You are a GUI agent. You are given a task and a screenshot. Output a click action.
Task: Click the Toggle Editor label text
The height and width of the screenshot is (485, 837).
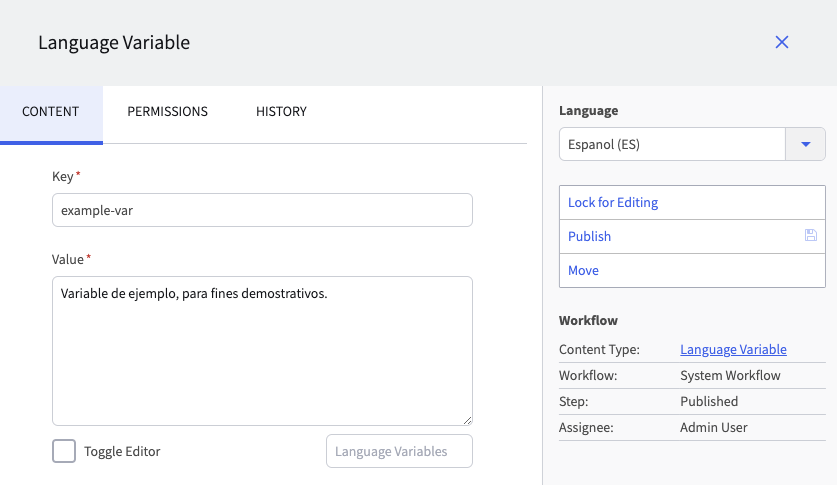(x=122, y=451)
